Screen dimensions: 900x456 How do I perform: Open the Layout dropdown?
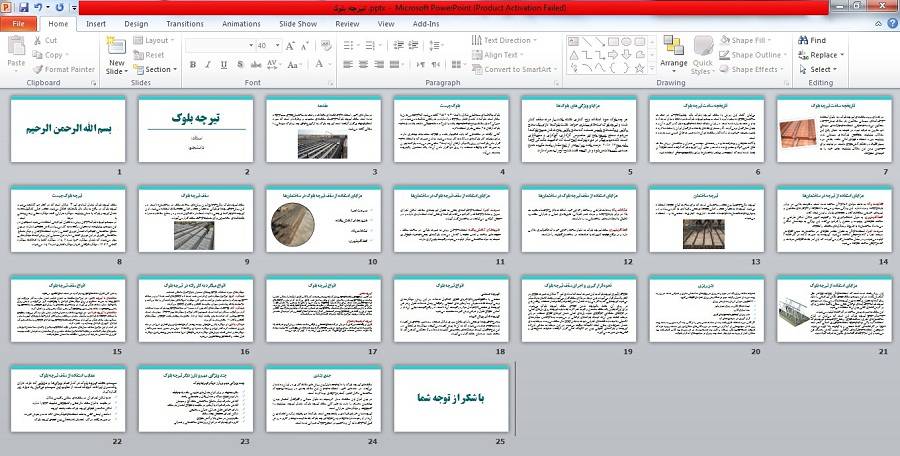[x=154, y=40]
